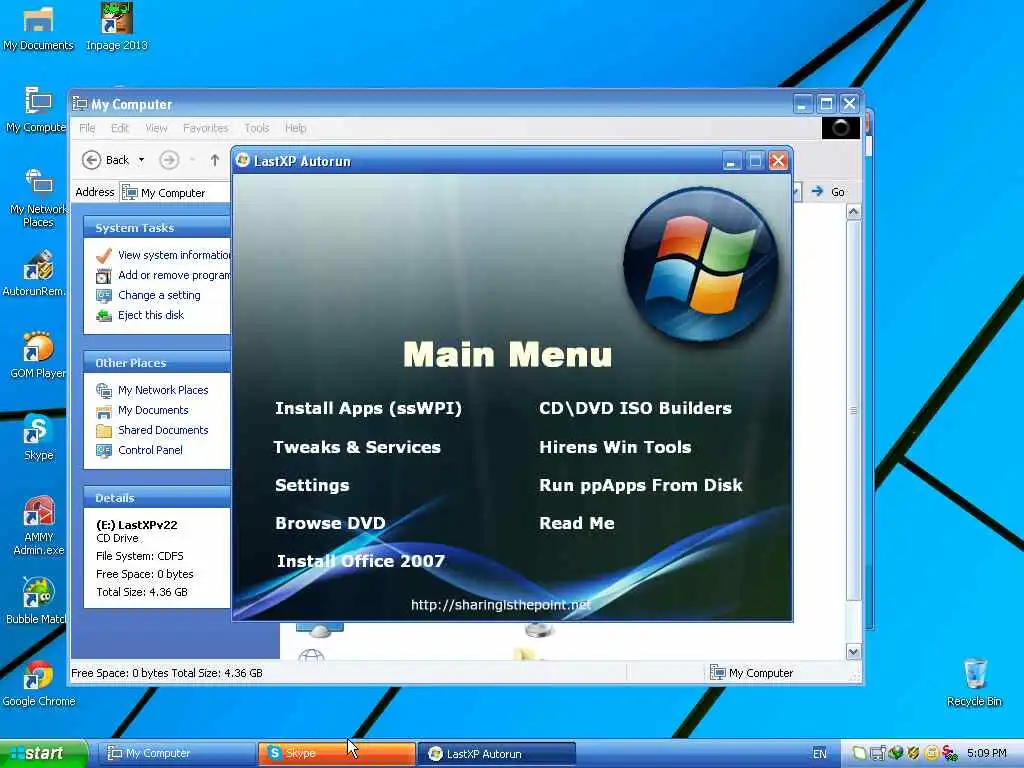
Task: Switch to My Computer taskbar button
Action: 178,754
